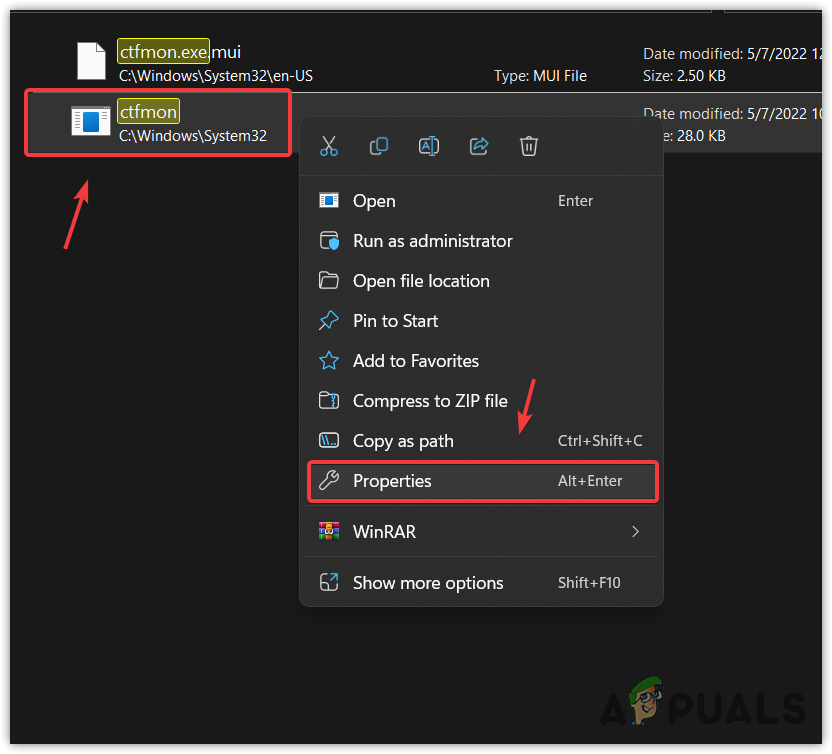The image size is (832, 754).
Task: Copy ctfmon as path
Action: tap(403, 441)
